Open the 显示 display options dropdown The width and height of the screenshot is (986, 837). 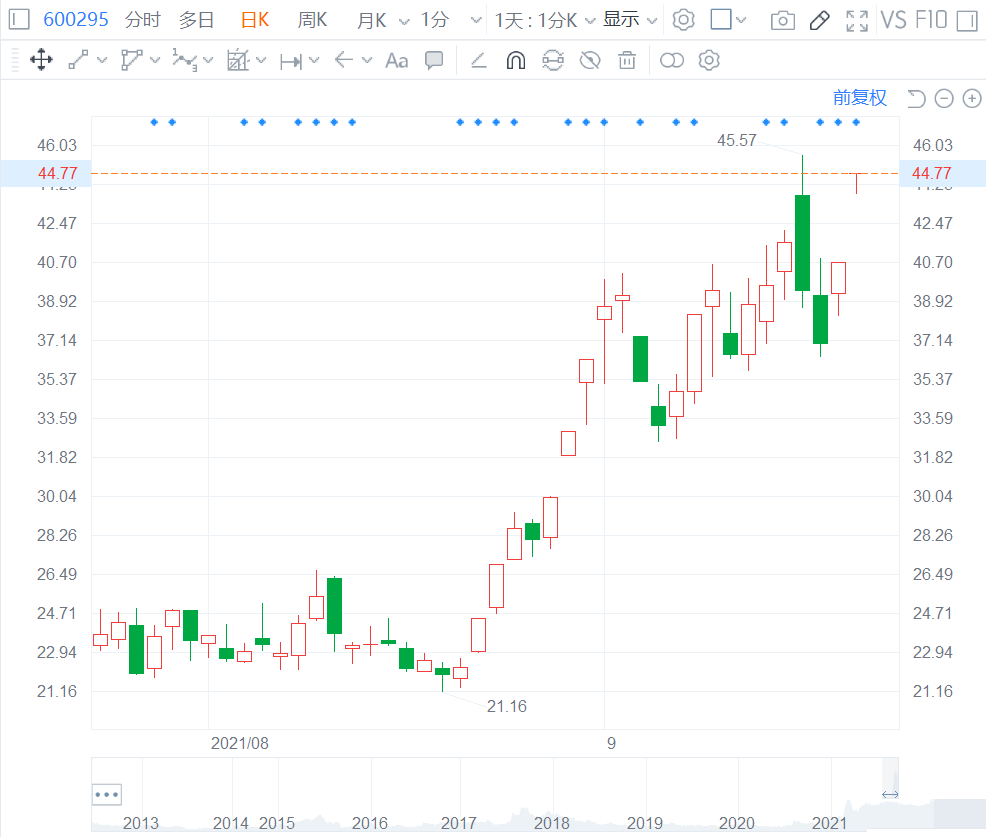tap(629, 20)
